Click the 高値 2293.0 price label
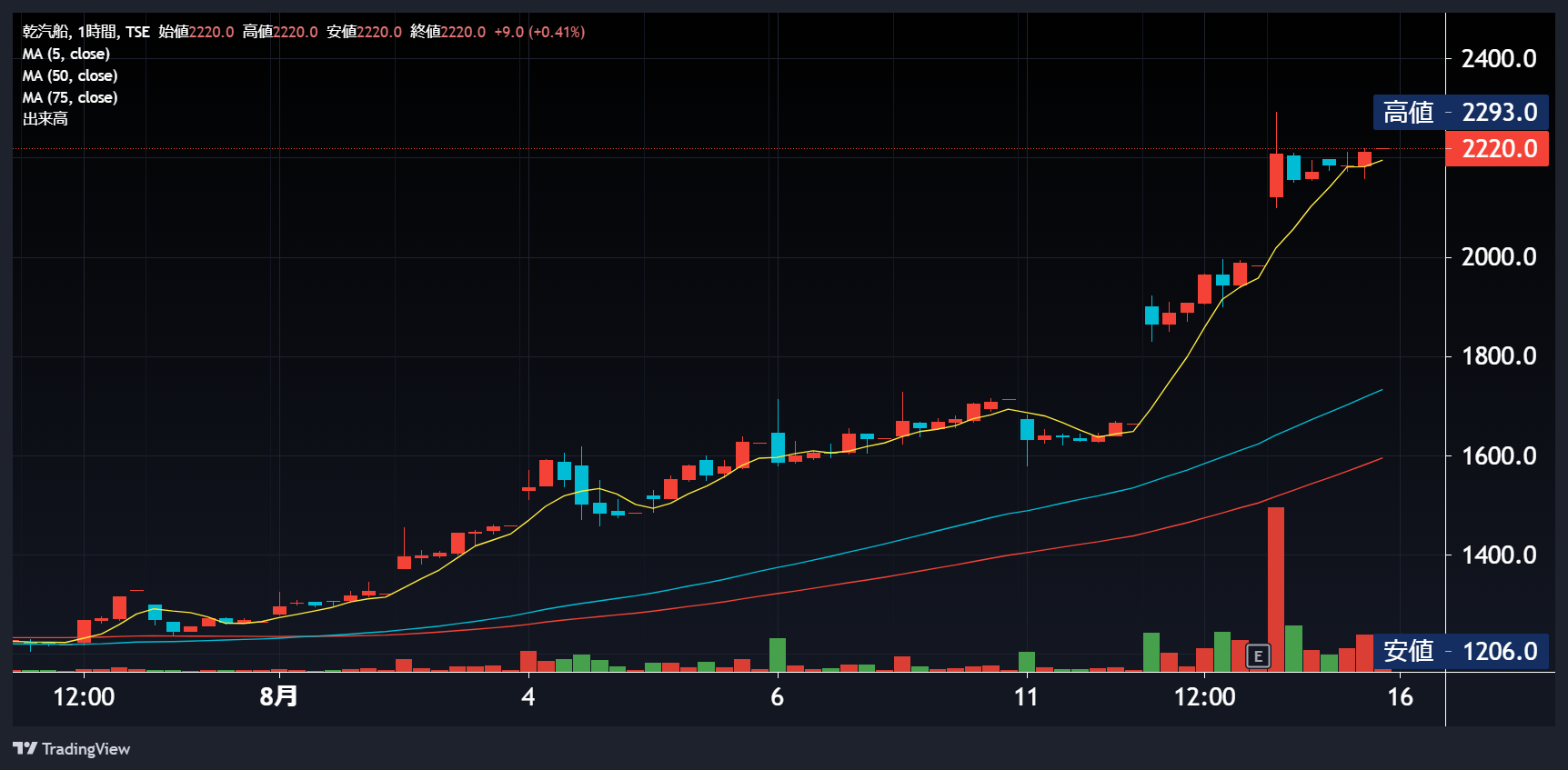This screenshot has width=1568, height=770. pyautogui.click(x=1461, y=112)
